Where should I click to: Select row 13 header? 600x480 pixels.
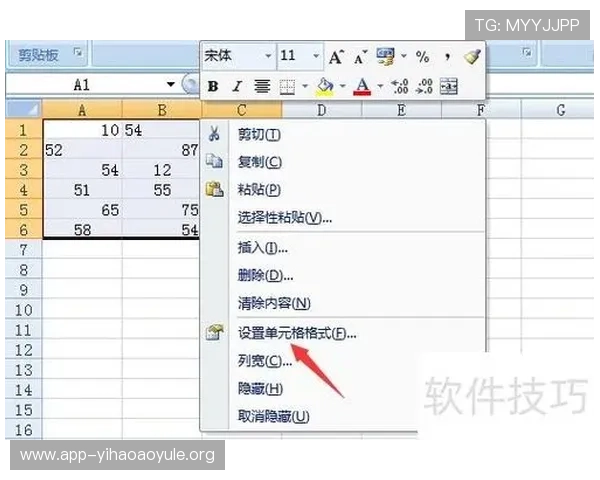[23, 370]
